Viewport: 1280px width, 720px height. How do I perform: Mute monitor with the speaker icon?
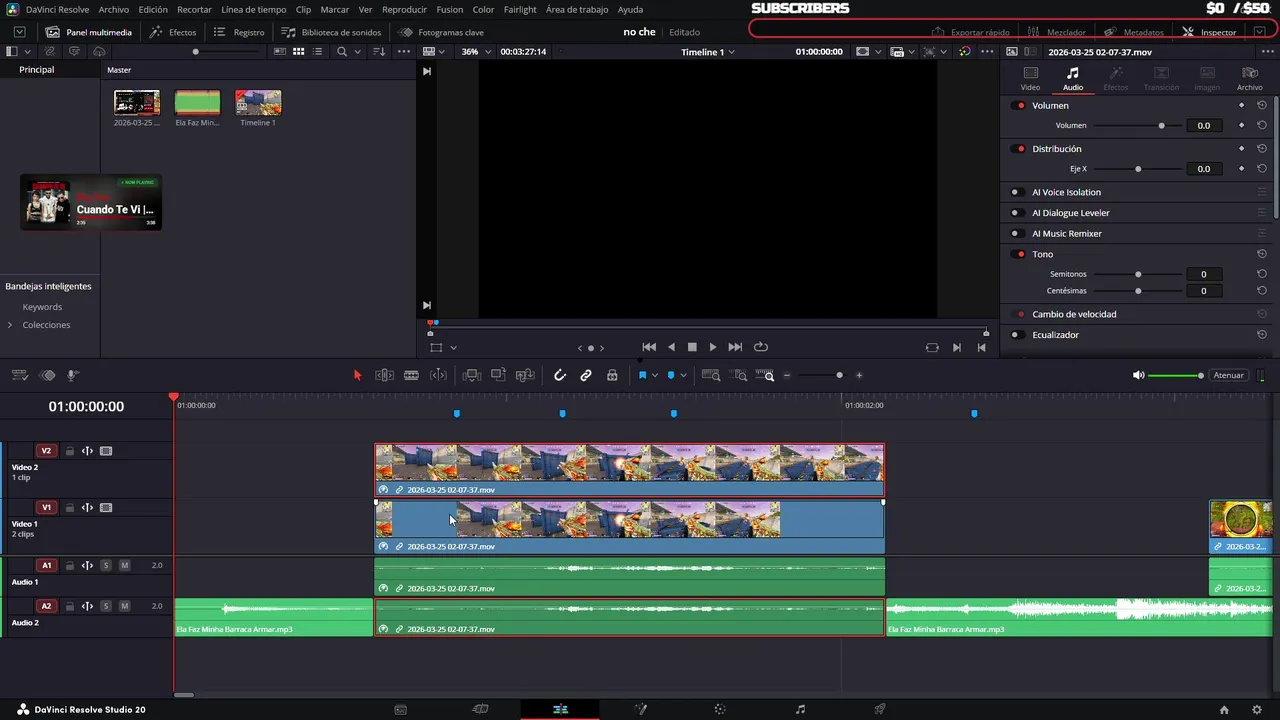tap(1138, 375)
